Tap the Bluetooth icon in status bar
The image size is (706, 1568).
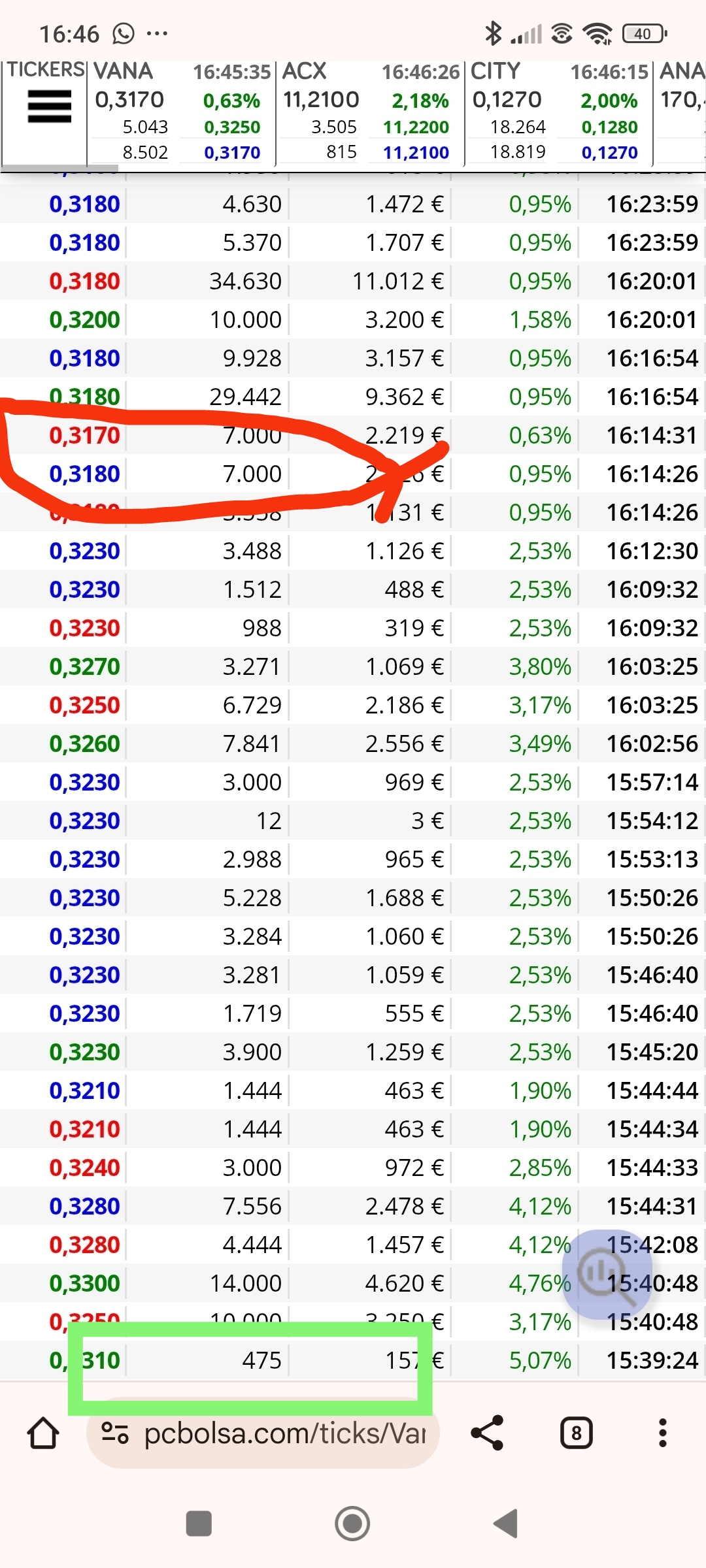coord(493,33)
